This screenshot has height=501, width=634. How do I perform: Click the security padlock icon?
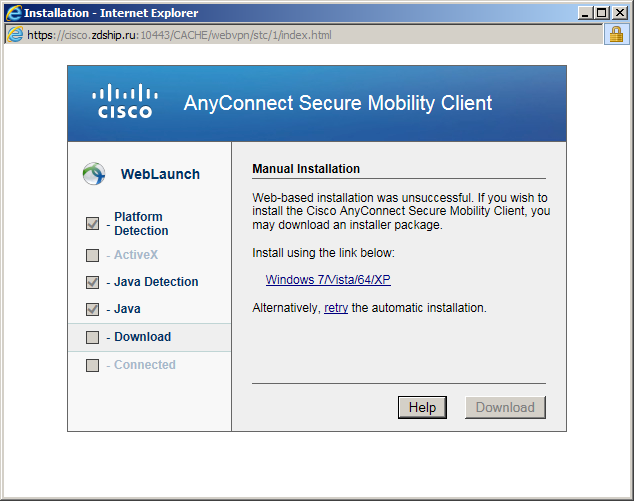(x=616, y=35)
